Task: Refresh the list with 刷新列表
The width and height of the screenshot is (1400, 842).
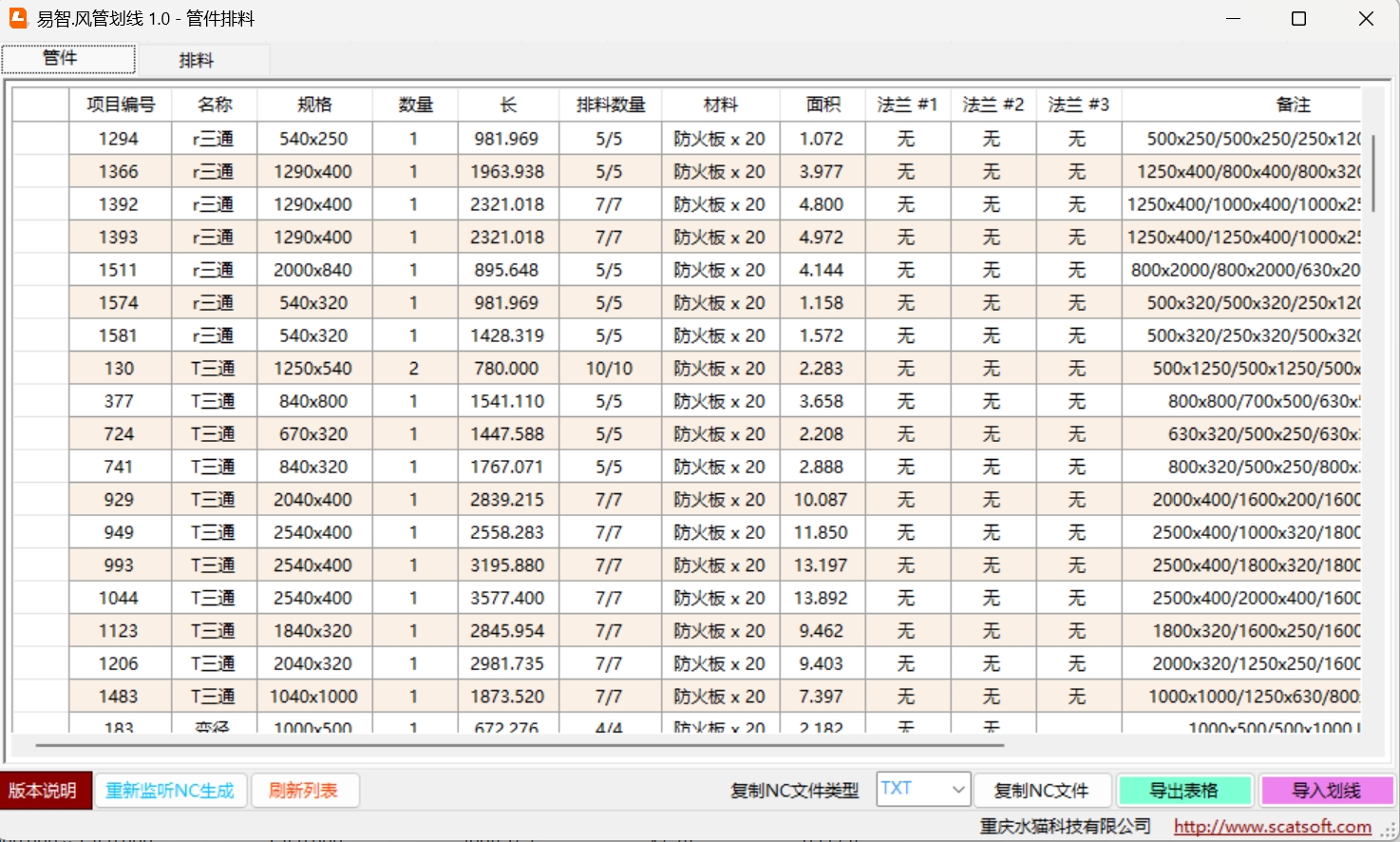Action: [x=304, y=791]
